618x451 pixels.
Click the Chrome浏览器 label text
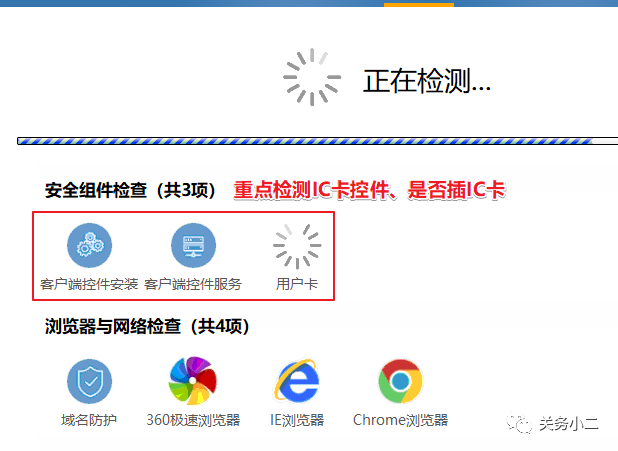coord(400,420)
